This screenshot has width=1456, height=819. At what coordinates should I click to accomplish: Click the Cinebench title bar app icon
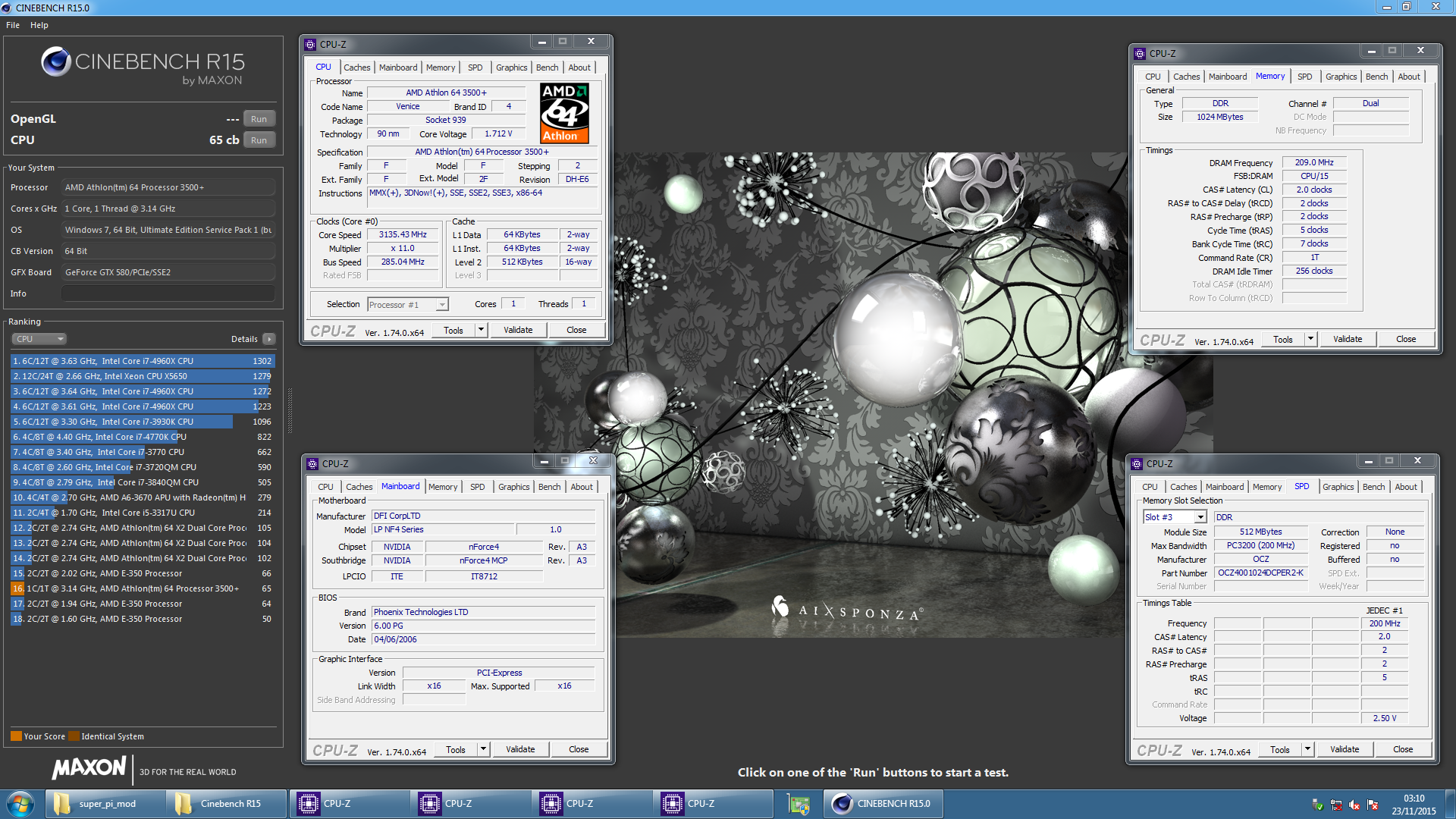[x=7, y=8]
